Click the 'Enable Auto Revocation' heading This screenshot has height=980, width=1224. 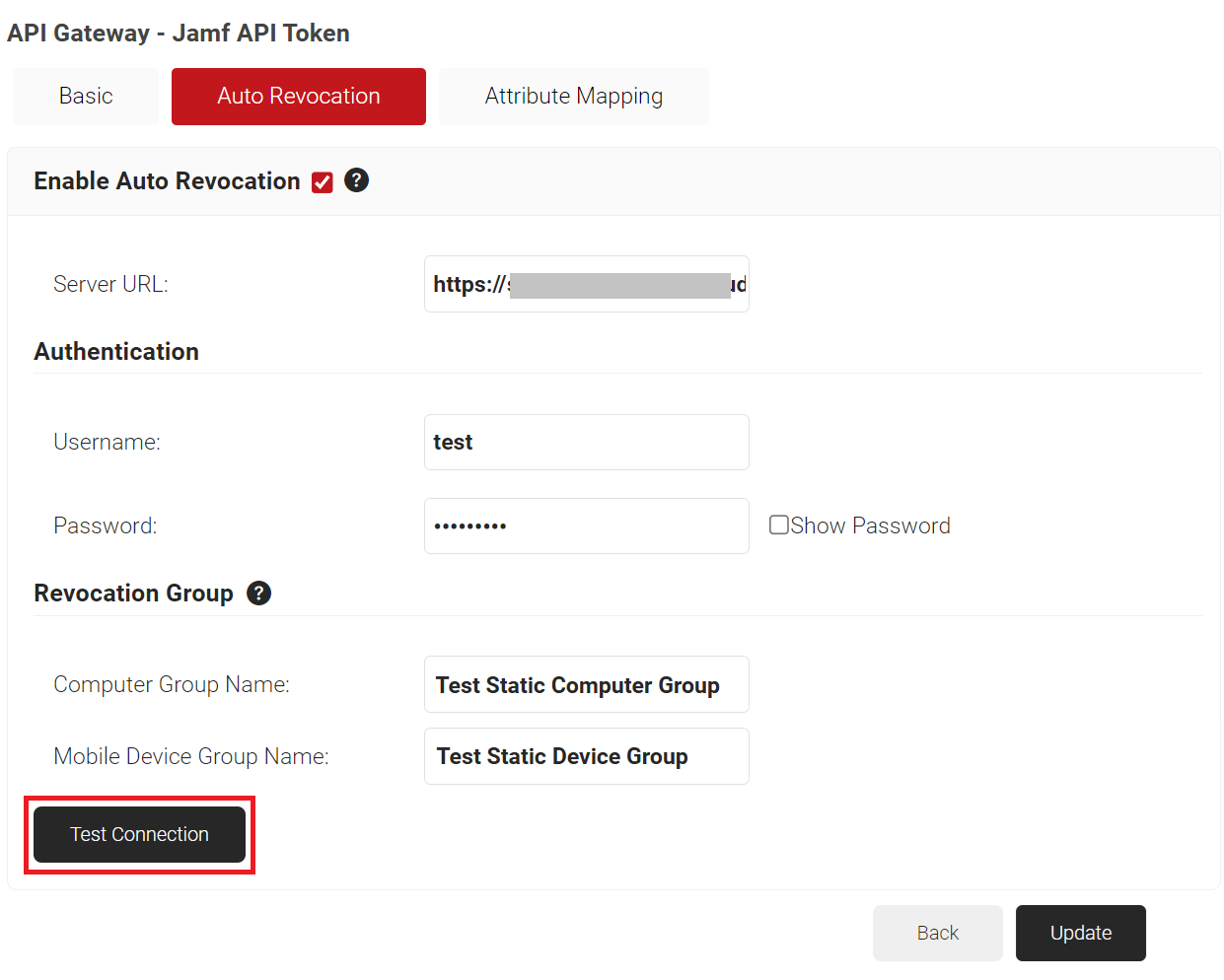[167, 181]
